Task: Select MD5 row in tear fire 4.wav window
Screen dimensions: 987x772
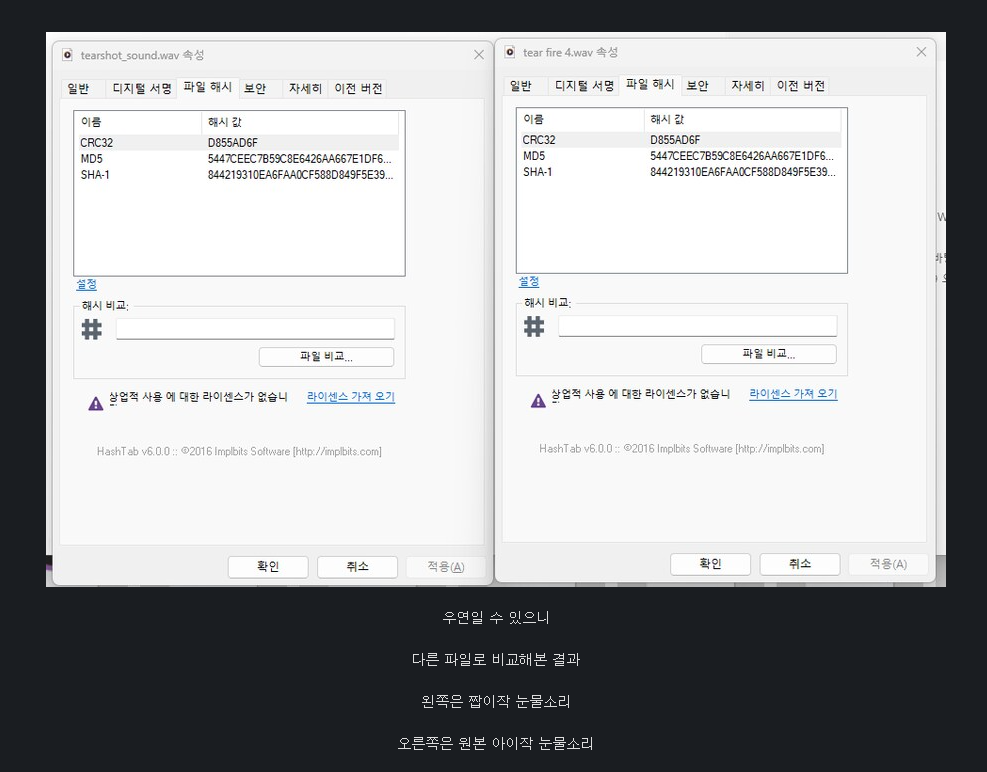Action: coord(680,157)
